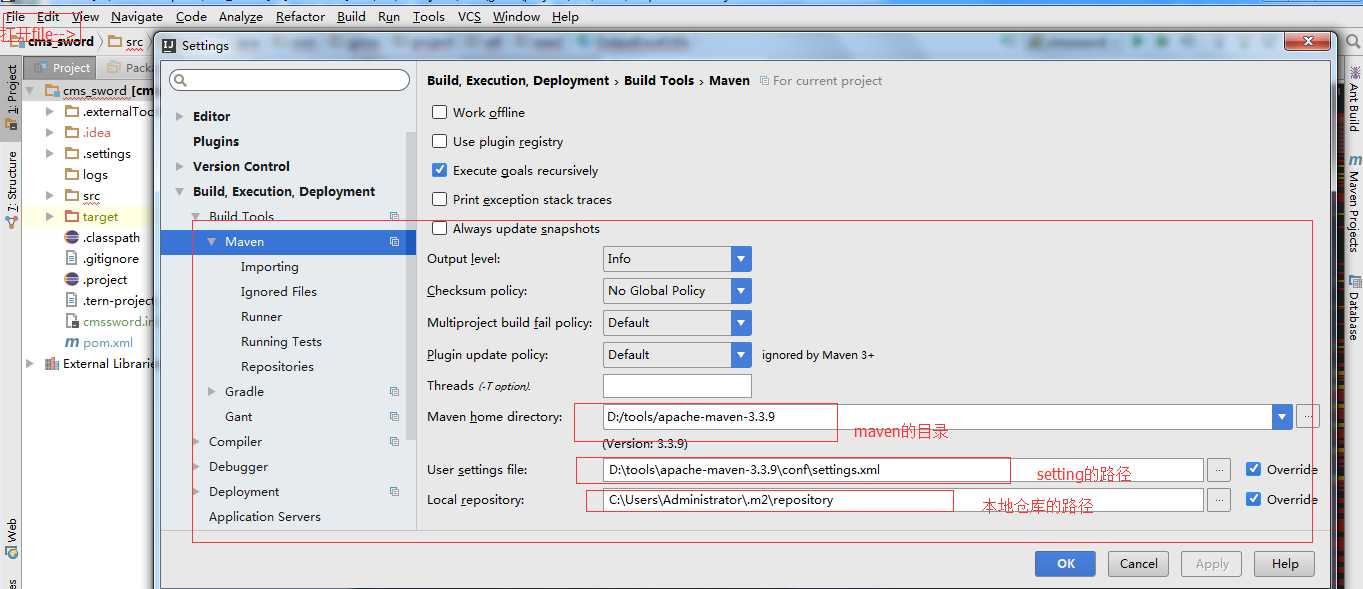Viewport: 1363px width, 589px height.
Task: Expand the Version Control settings node
Action: coord(179,166)
